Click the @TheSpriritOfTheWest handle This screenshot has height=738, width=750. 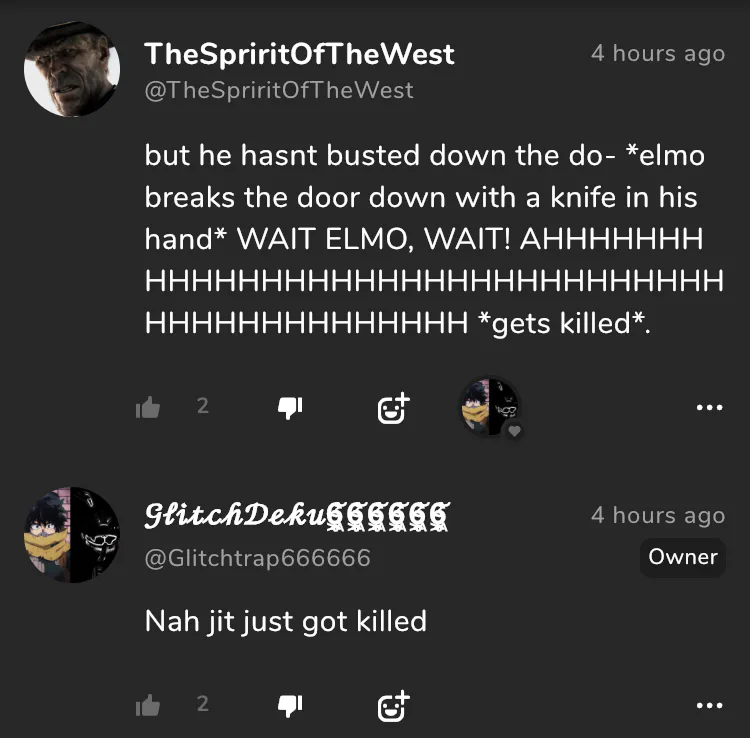(279, 90)
